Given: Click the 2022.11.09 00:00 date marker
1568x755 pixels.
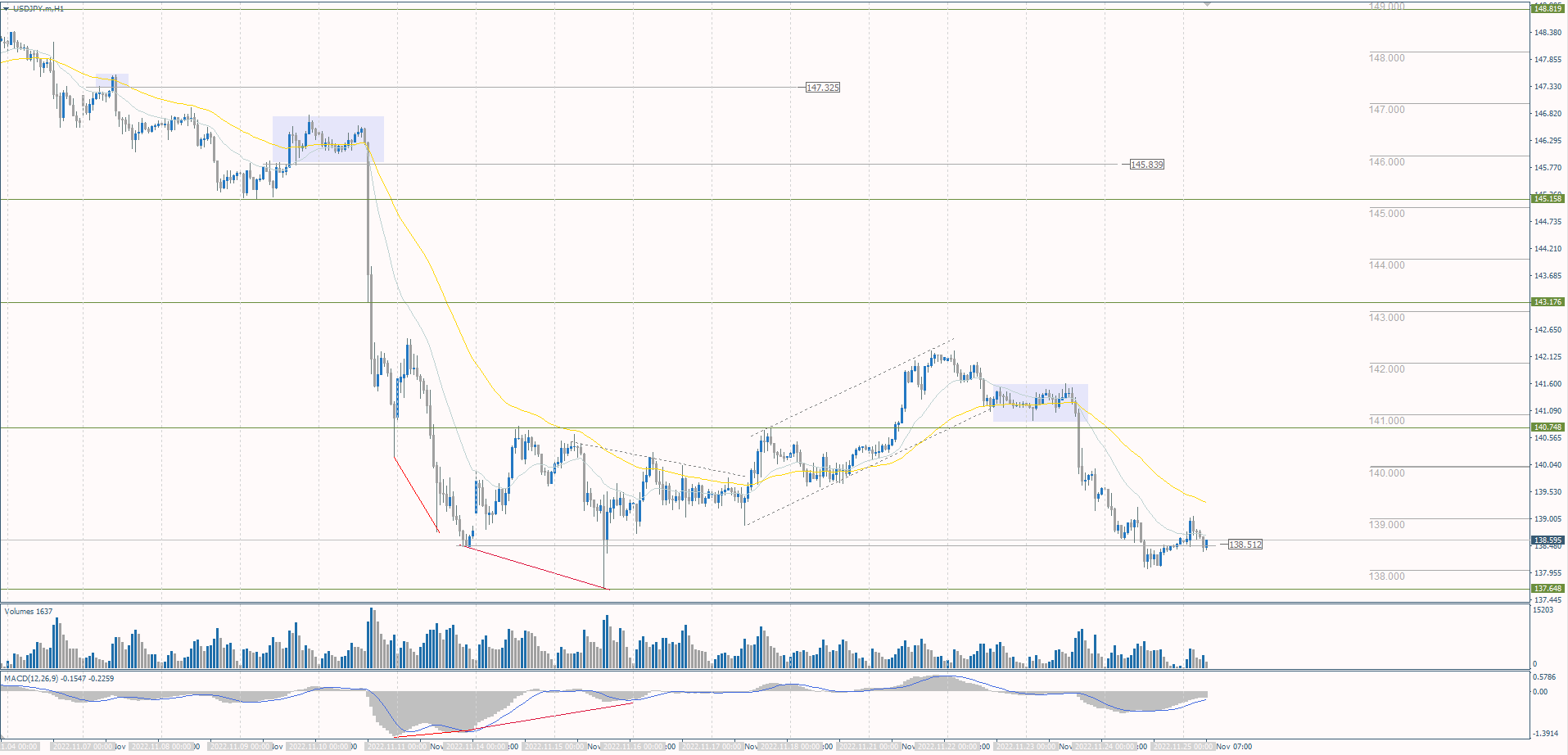Looking at the screenshot, I should point(240,747).
